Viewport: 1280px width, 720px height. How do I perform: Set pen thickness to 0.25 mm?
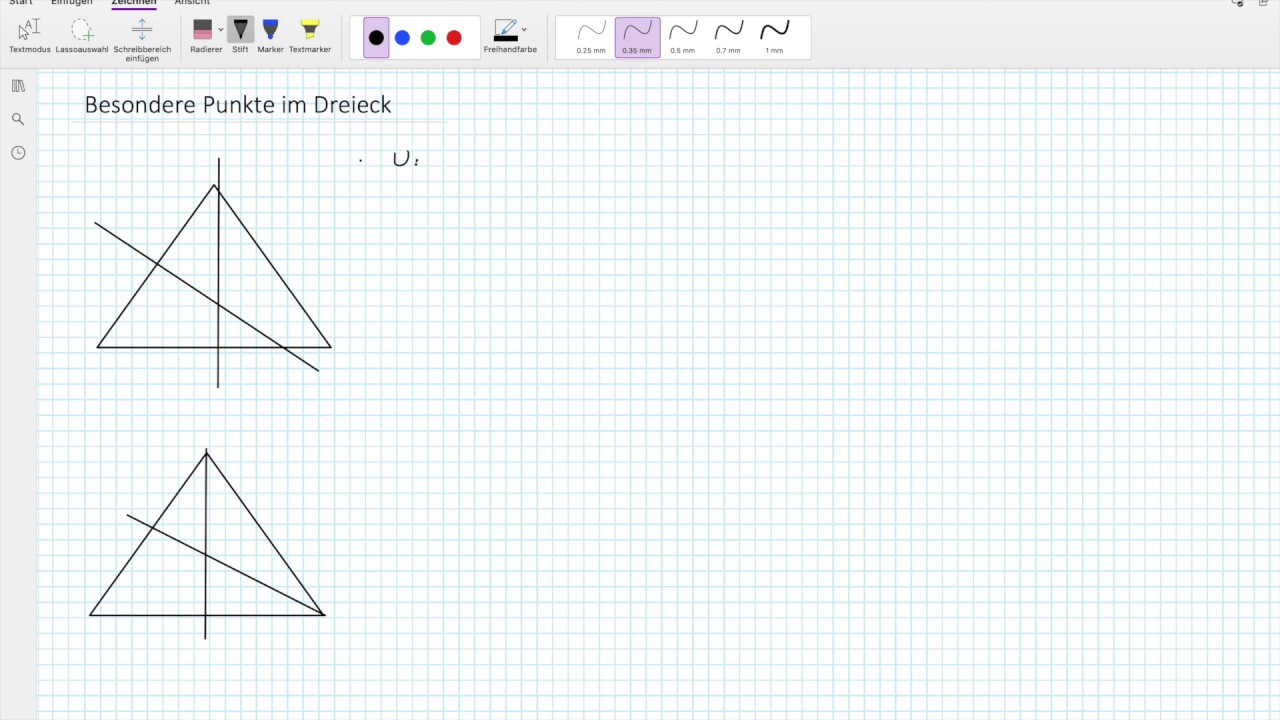pos(591,38)
